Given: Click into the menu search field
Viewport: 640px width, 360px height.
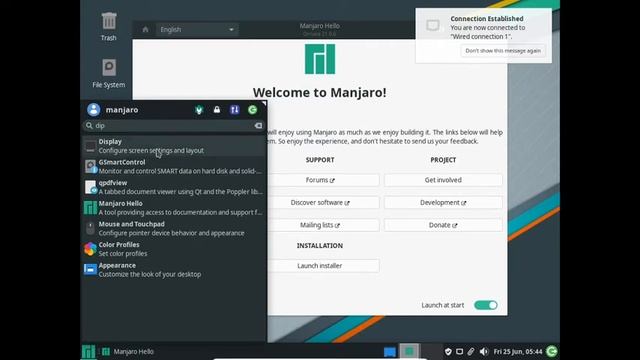Looking at the screenshot, I should pos(174,126).
